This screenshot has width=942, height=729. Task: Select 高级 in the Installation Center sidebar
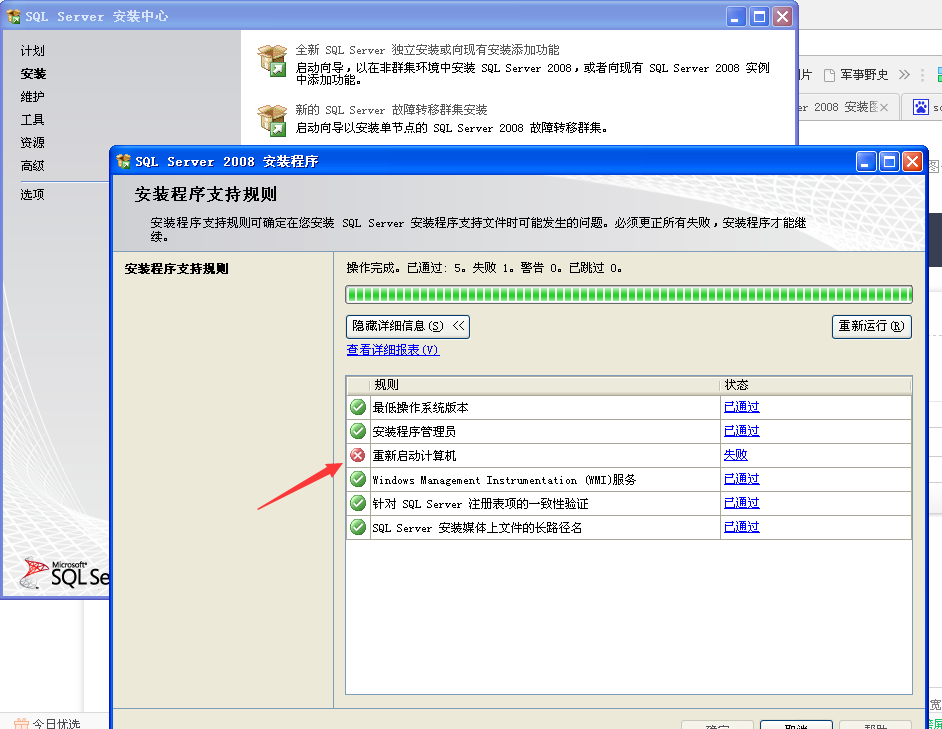[32, 165]
